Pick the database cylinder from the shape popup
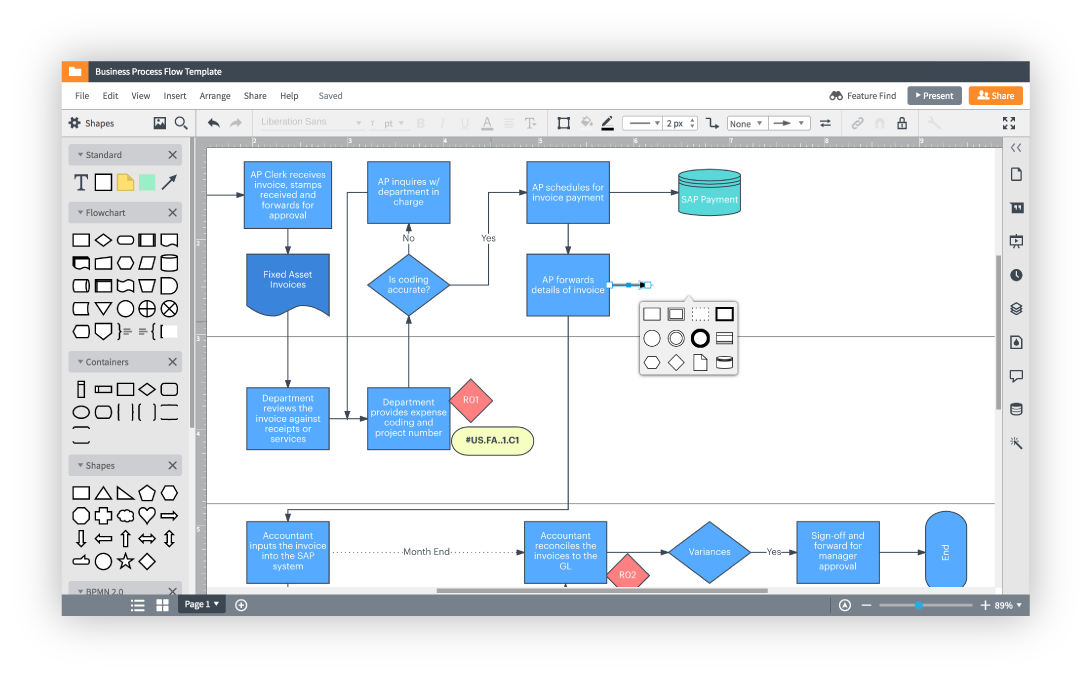The width and height of the screenshot is (1090, 676). [725, 363]
